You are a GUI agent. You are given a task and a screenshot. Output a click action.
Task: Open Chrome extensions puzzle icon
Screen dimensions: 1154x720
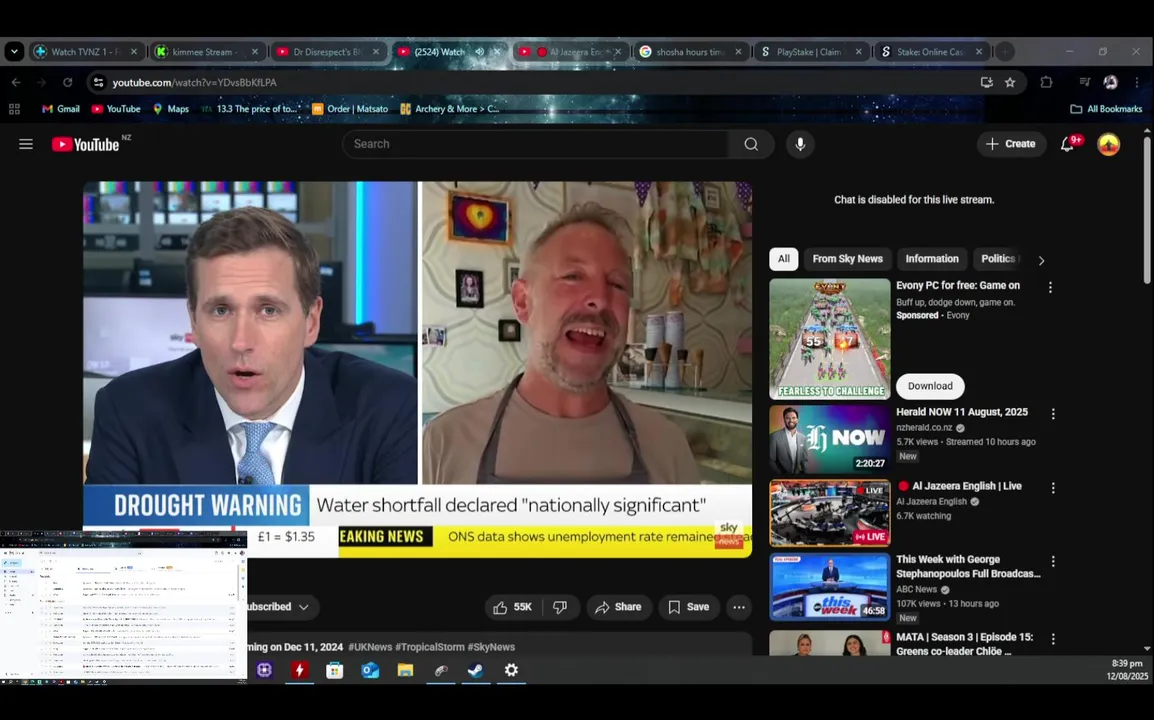(x=1046, y=82)
